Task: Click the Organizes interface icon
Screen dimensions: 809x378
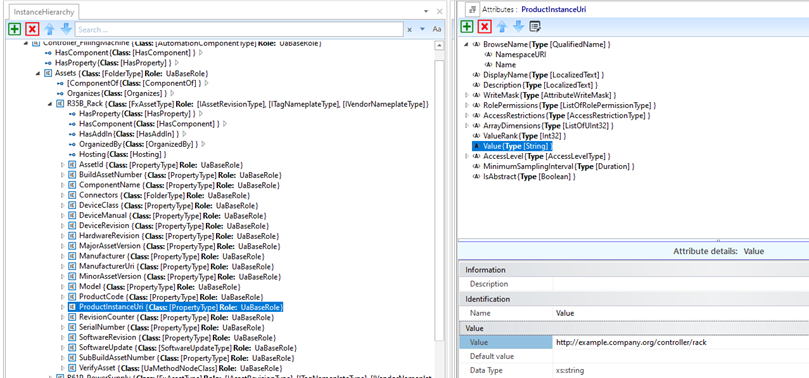Action: pyautogui.click(x=60, y=93)
